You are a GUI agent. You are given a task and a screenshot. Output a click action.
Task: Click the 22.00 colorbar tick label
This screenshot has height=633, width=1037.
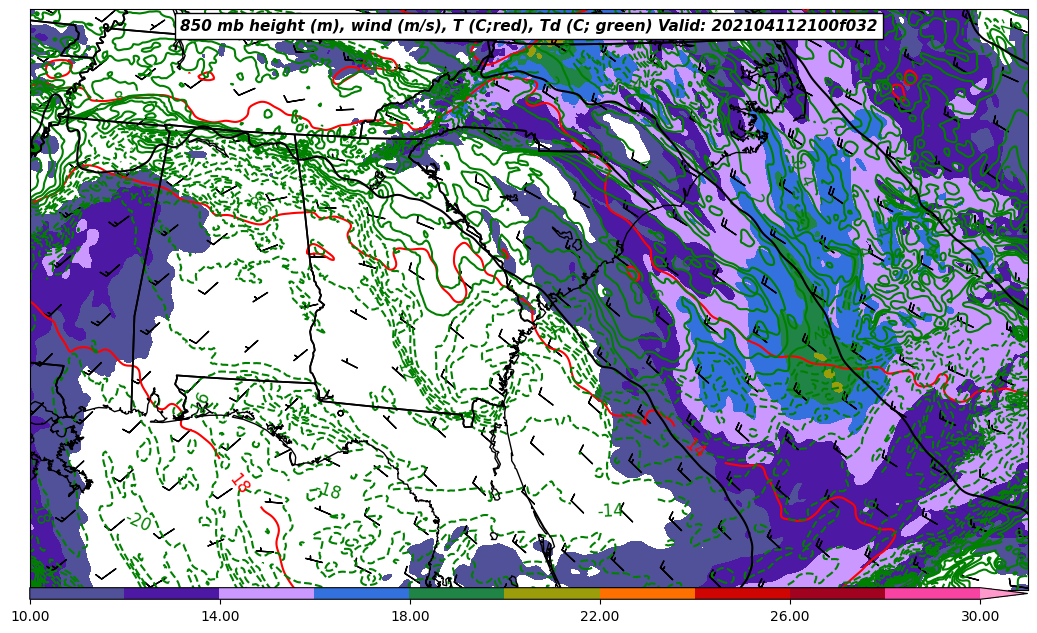point(600,616)
